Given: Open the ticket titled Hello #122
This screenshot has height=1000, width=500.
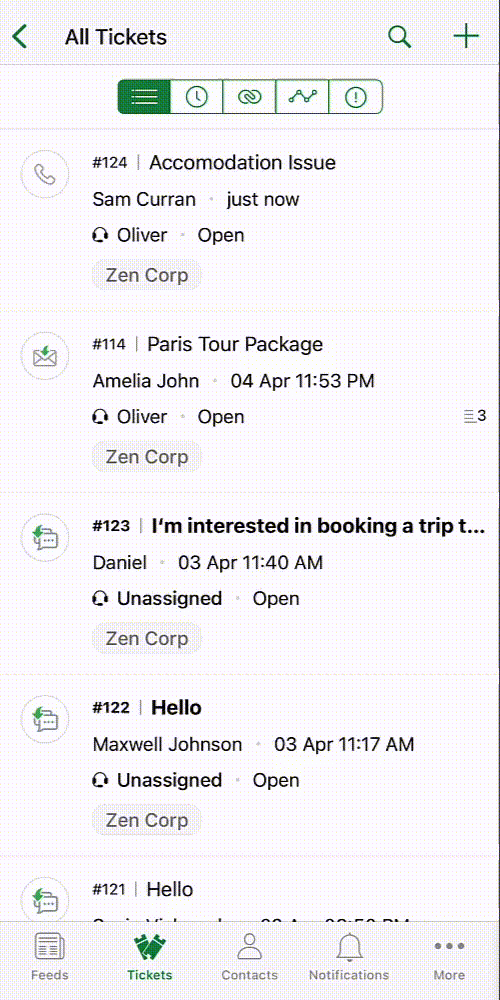Looking at the screenshot, I should pyautogui.click(x=250, y=765).
